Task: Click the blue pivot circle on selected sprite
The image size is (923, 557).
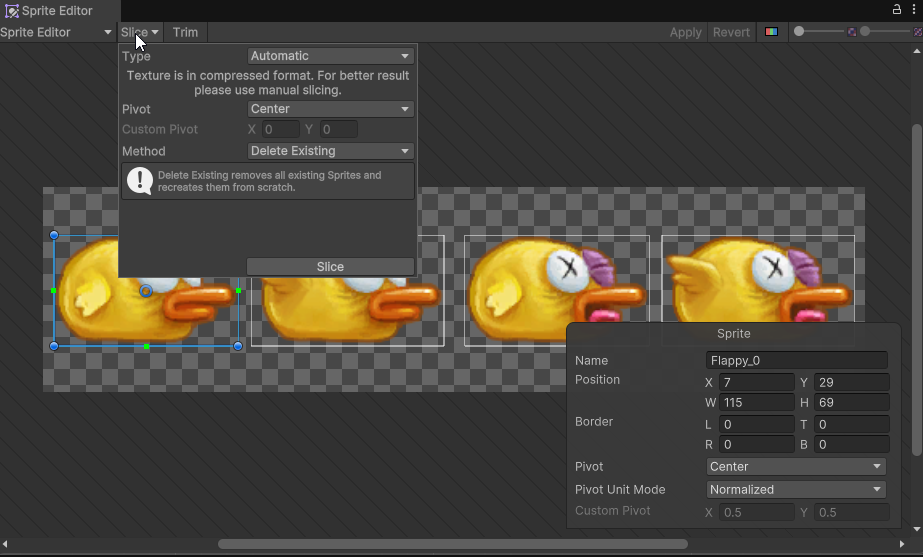Action: [146, 290]
